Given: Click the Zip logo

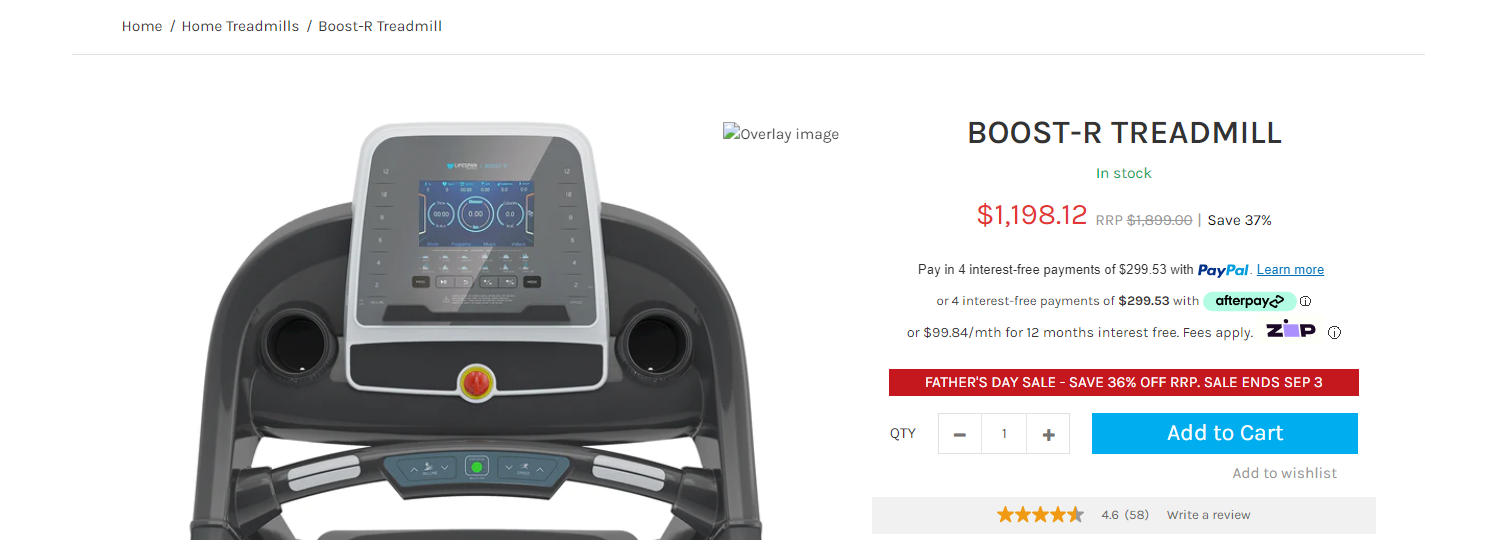Looking at the screenshot, I should point(1290,330).
